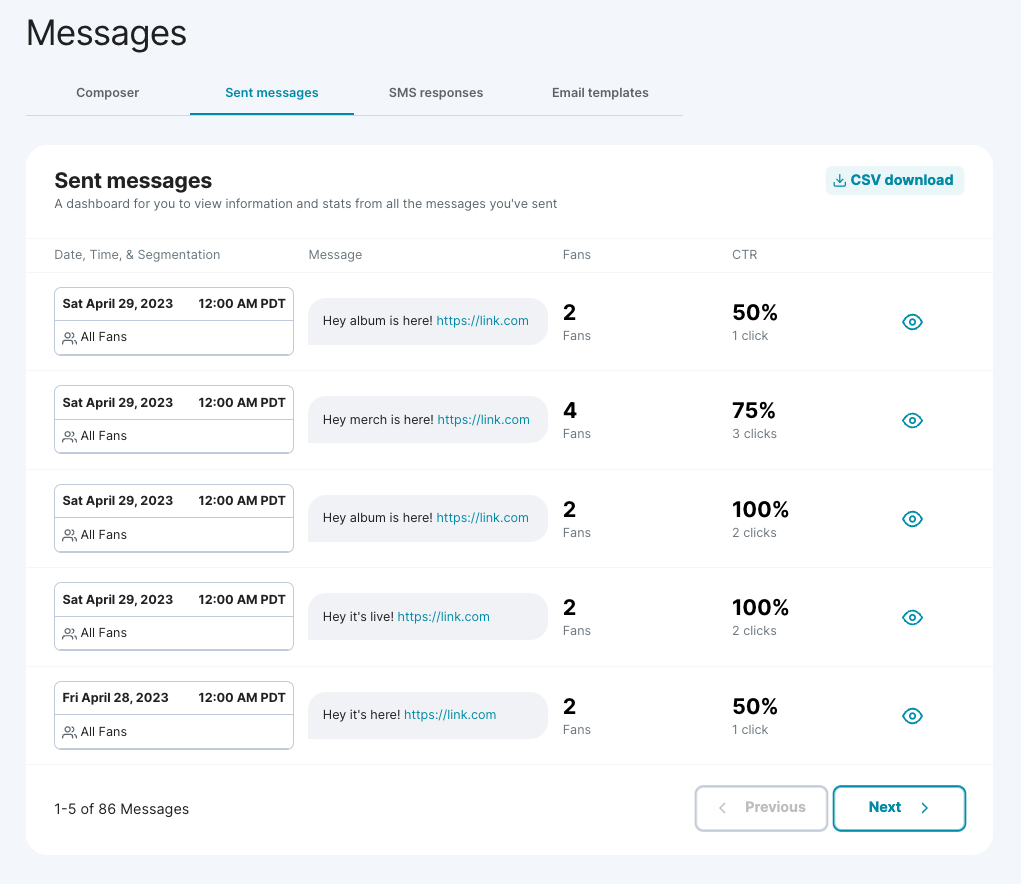
Task: Click the Fri April 28, 2023 date box
Action: tap(173, 698)
